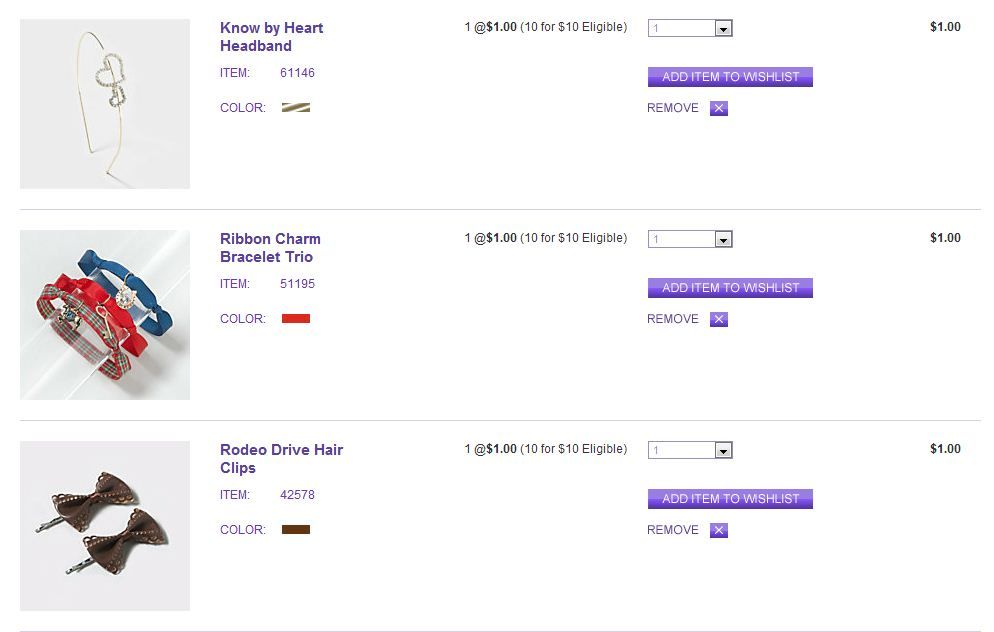Click the X remove icon for Ribbon Charm Bracelet Trio
This screenshot has width=994, height=632.
coord(719,320)
